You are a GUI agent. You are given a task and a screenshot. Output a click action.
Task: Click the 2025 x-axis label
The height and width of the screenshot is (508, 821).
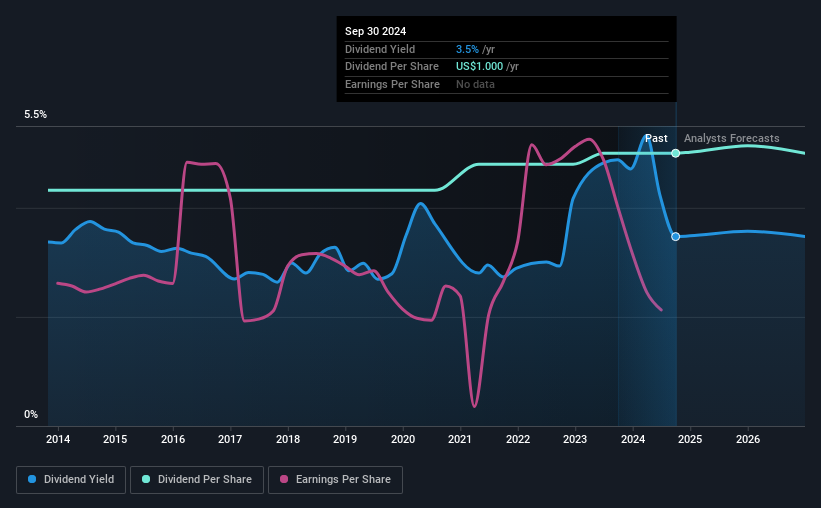point(690,439)
